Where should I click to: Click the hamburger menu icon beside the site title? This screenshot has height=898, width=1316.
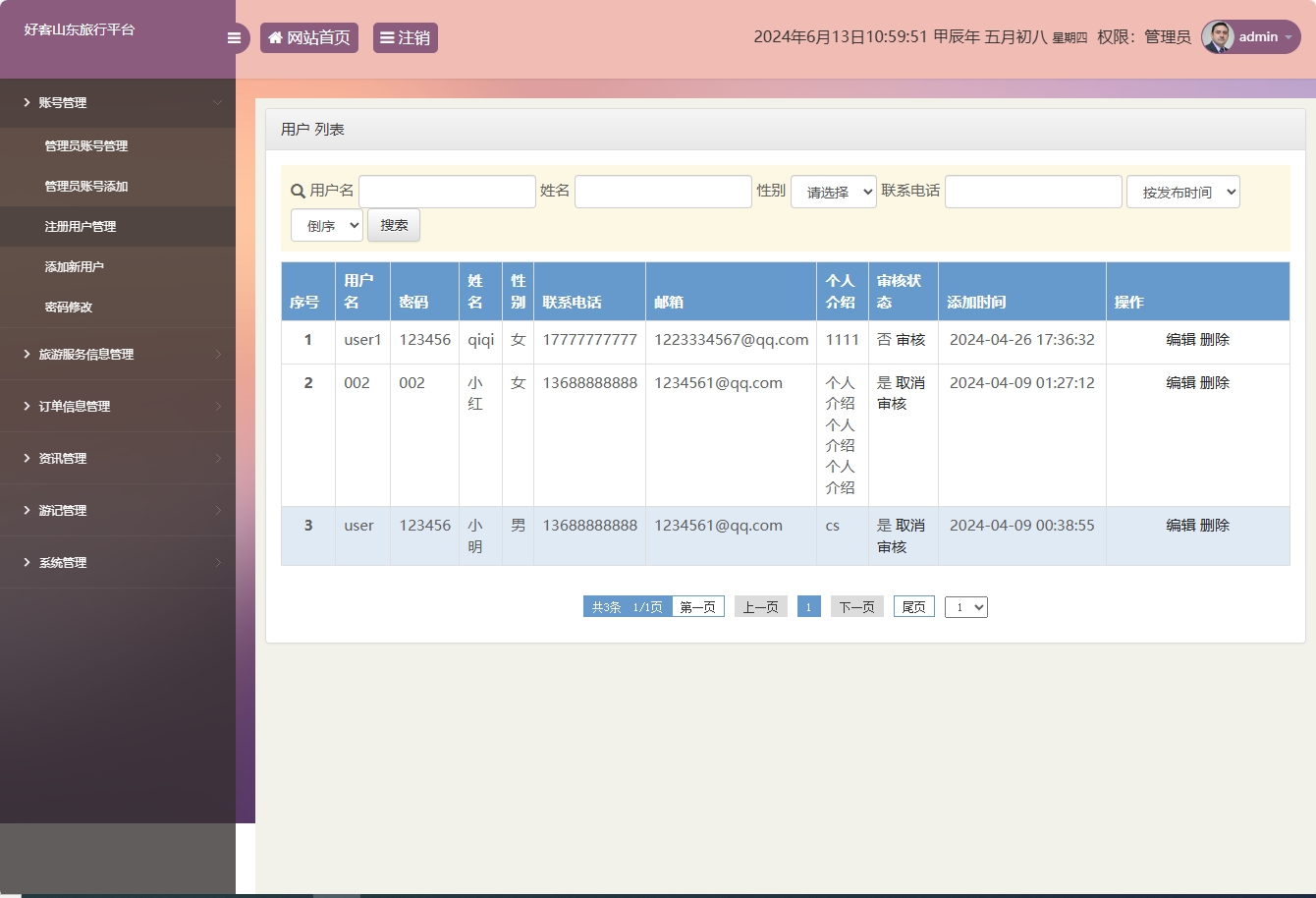[234, 37]
